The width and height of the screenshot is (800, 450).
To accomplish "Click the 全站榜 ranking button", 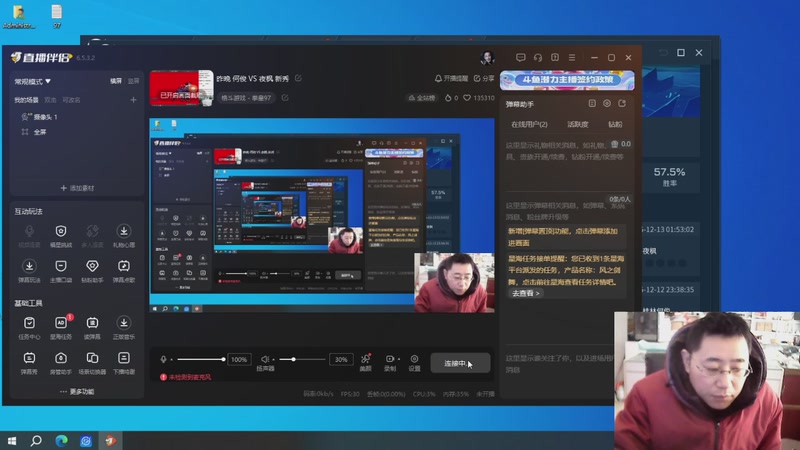I will coord(422,97).
